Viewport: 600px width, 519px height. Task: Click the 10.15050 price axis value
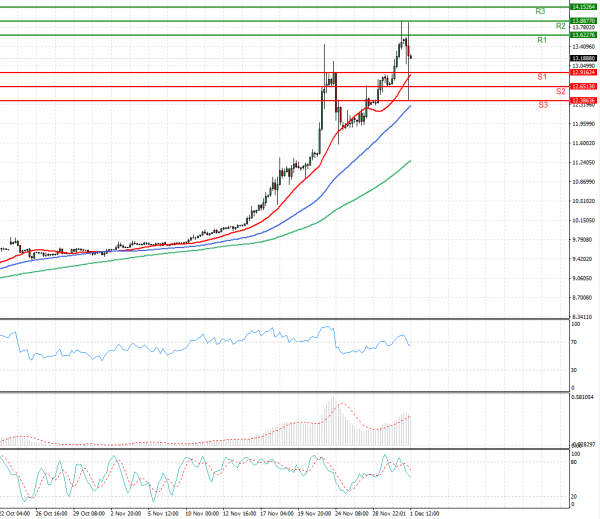[584, 220]
